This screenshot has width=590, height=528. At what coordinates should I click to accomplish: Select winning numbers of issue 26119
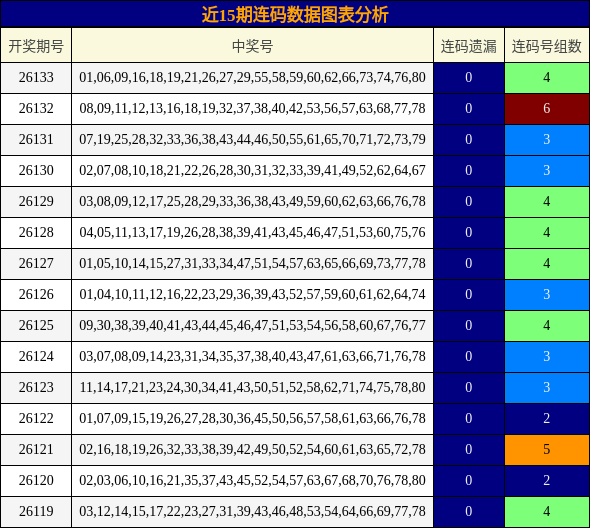252,511
